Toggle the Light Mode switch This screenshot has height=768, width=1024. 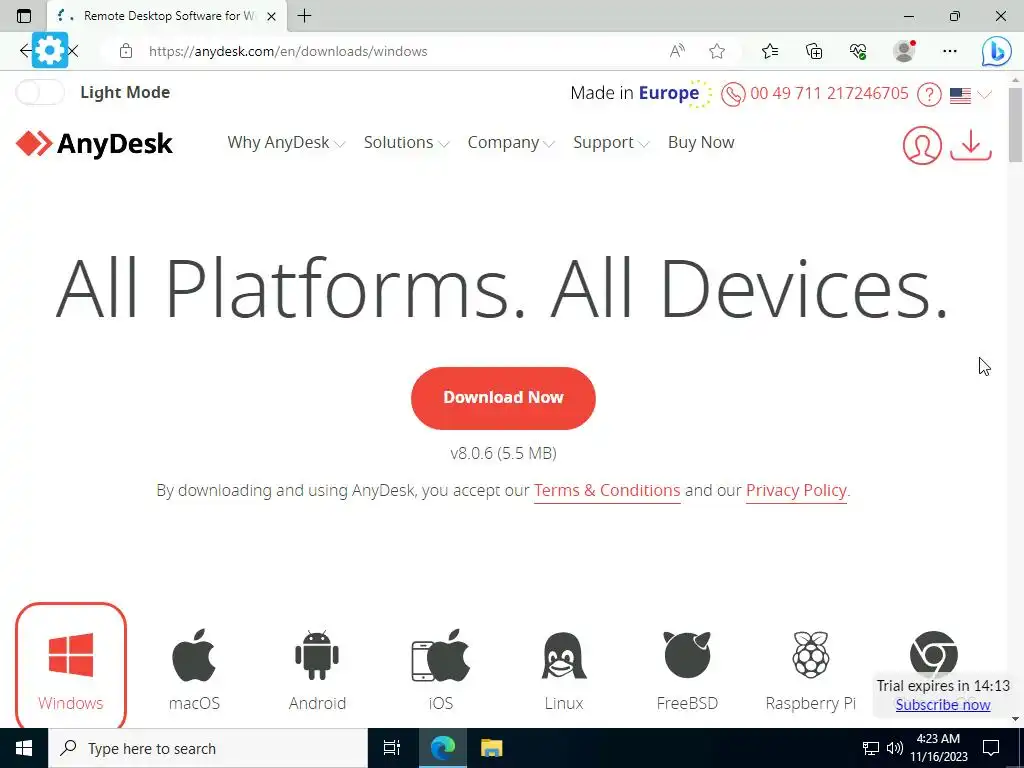pos(40,93)
